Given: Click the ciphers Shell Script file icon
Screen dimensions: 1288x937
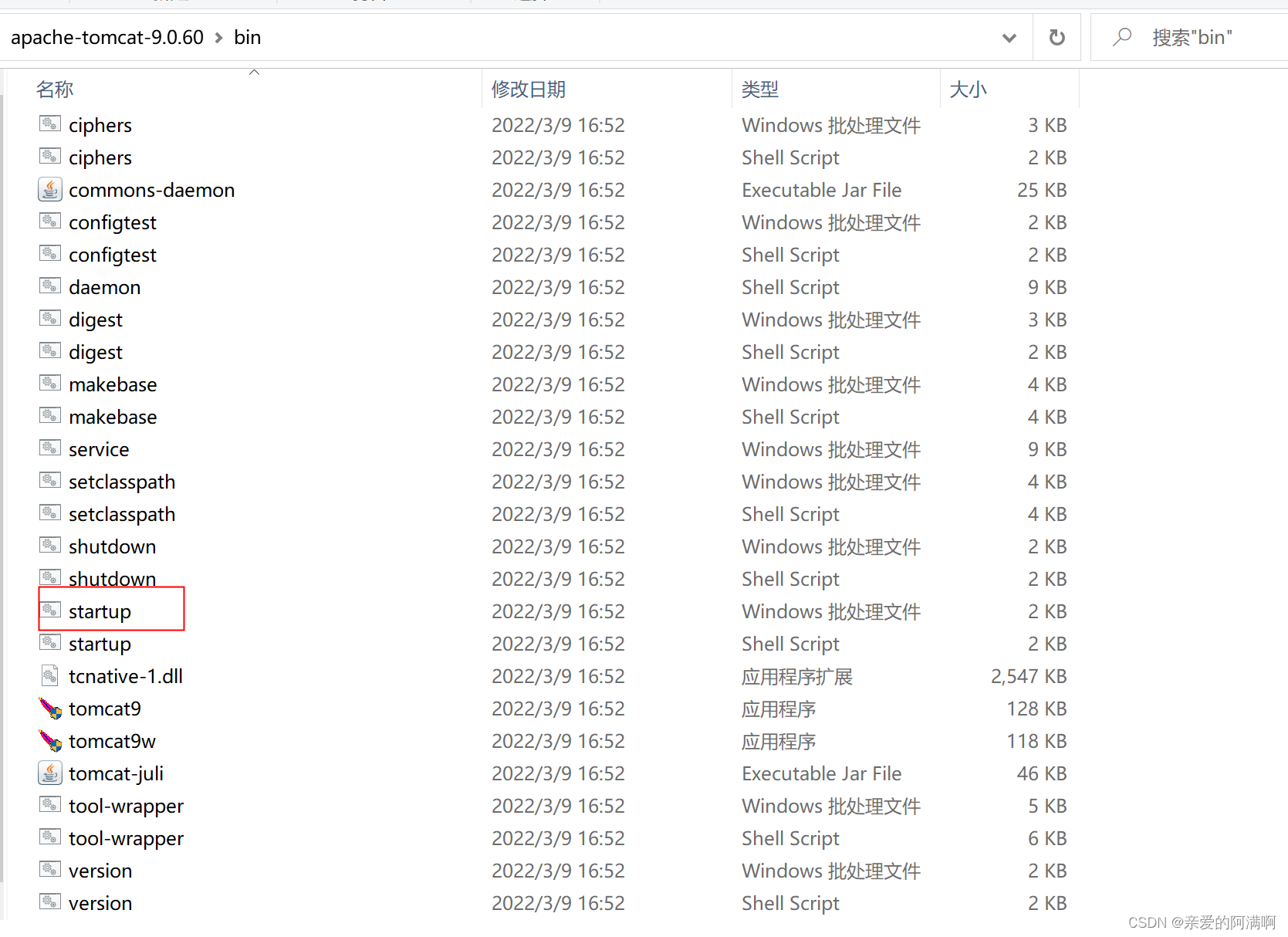Looking at the screenshot, I should tap(50, 156).
